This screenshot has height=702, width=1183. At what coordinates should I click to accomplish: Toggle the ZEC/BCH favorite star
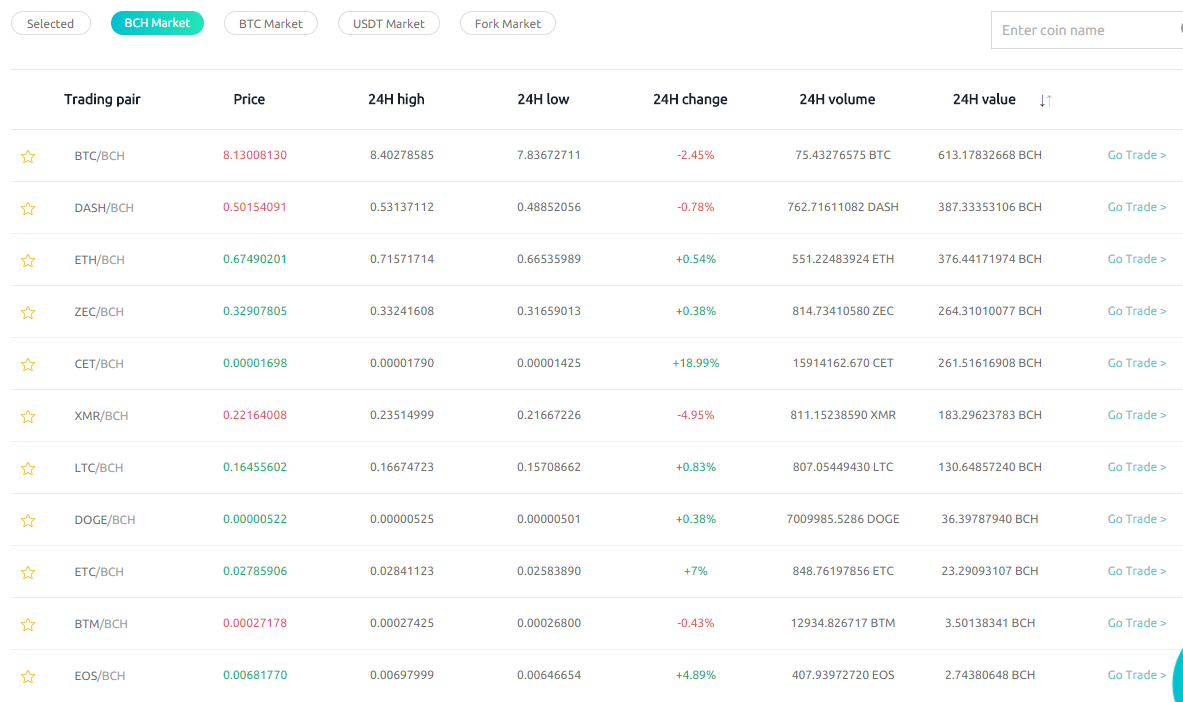click(x=28, y=312)
